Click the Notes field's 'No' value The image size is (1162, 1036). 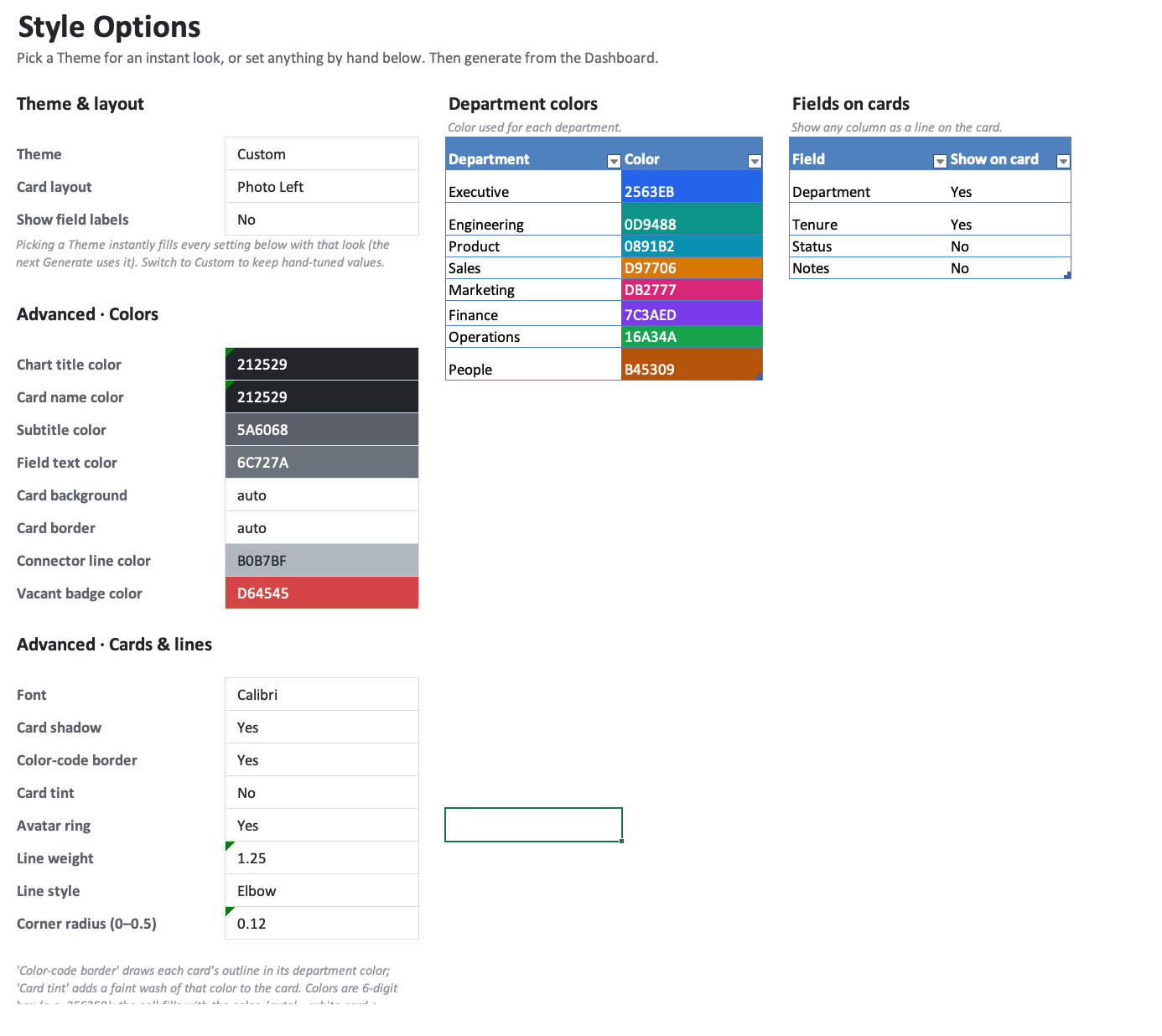pos(1009,267)
